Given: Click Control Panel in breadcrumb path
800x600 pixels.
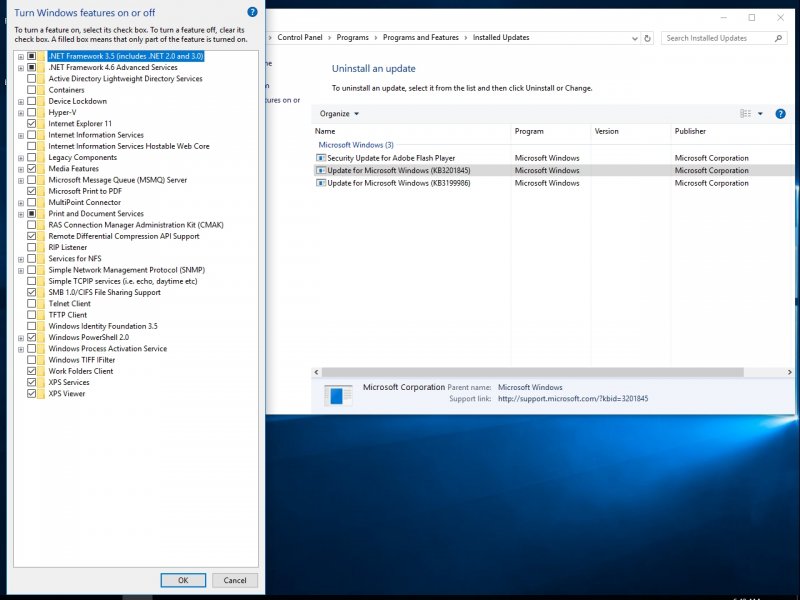Looking at the screenshot, I should 299,37.
